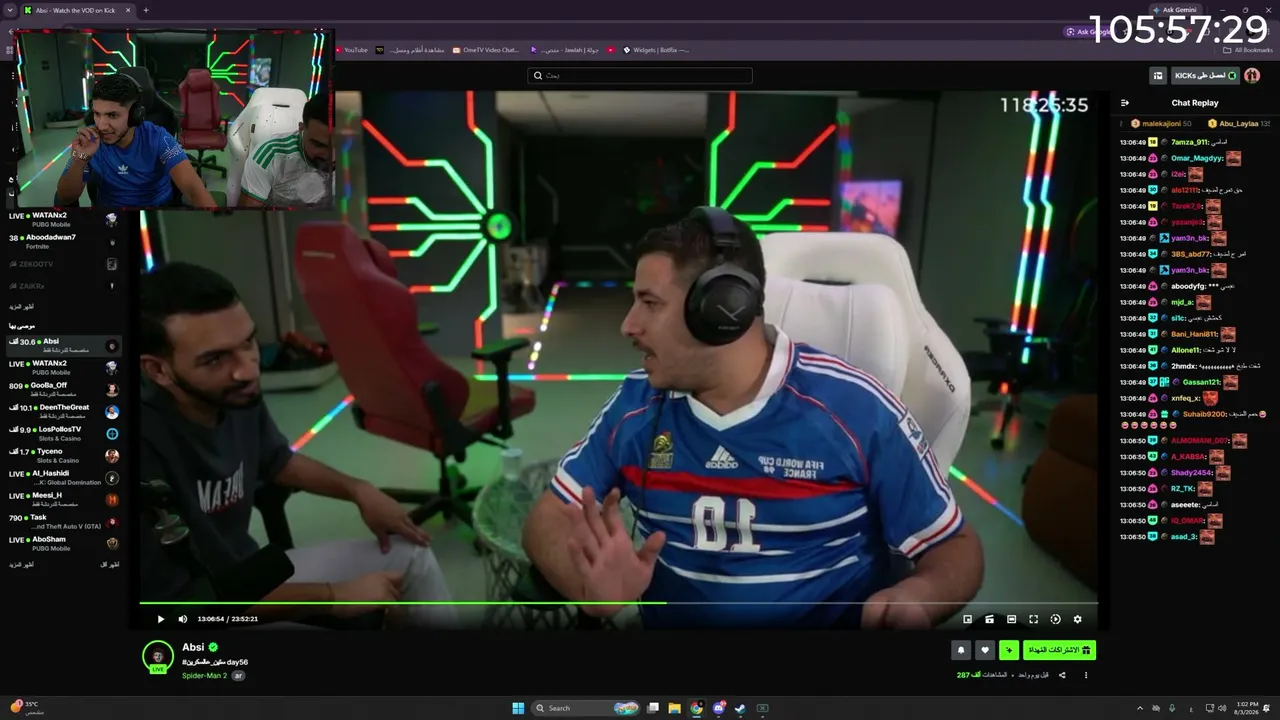1280x720 pixels.
Task: Open Task channel from the sidebar
Action: (x=62, y=521)
